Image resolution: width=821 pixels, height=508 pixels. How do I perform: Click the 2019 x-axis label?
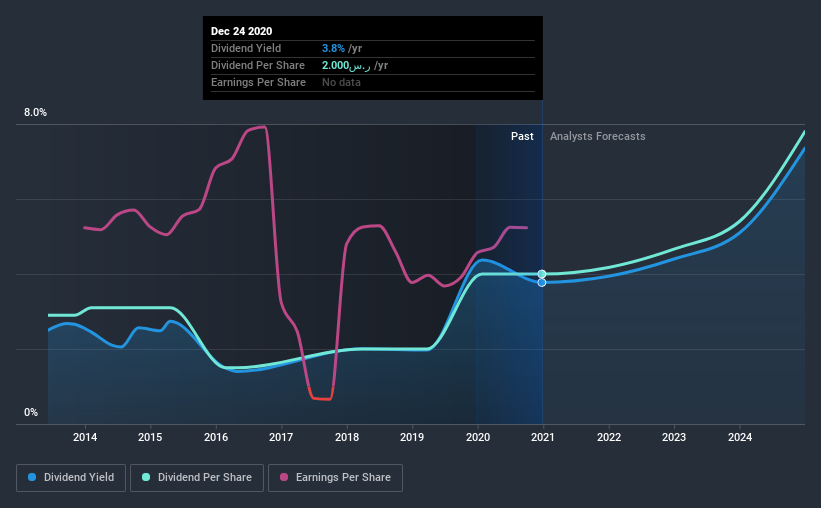coord(412,437)
